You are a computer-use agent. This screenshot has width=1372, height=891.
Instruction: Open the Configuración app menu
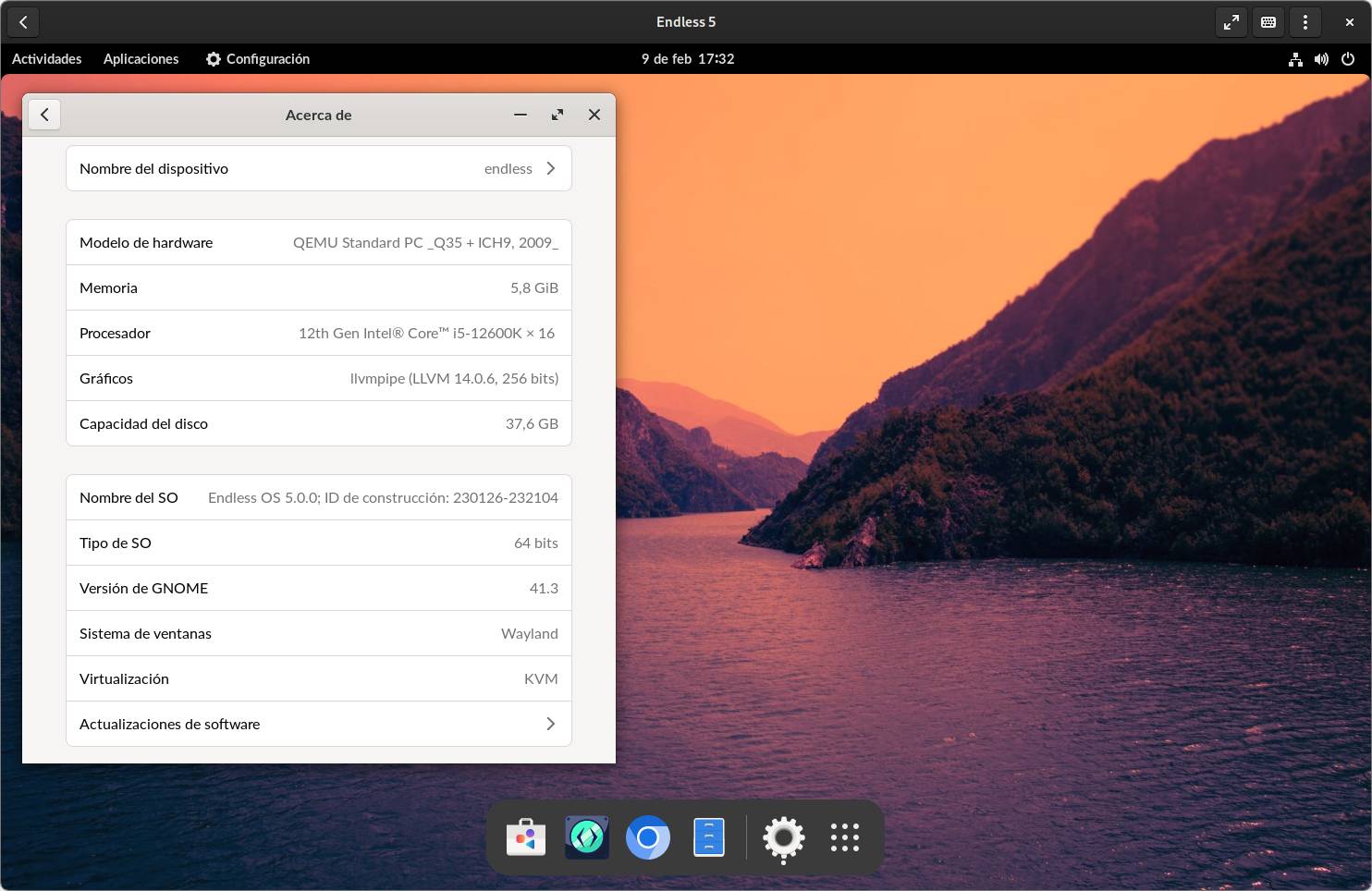pos(258,59)
